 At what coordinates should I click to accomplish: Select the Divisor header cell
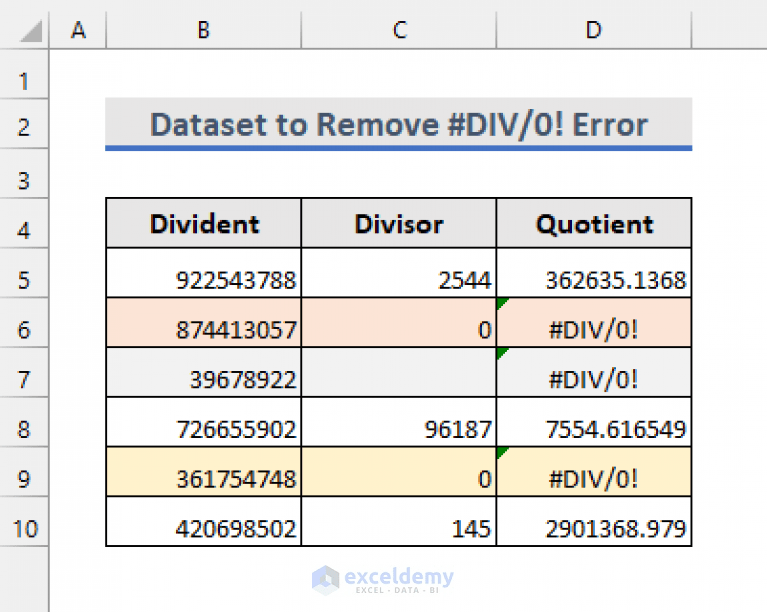(x=399, y=224)
